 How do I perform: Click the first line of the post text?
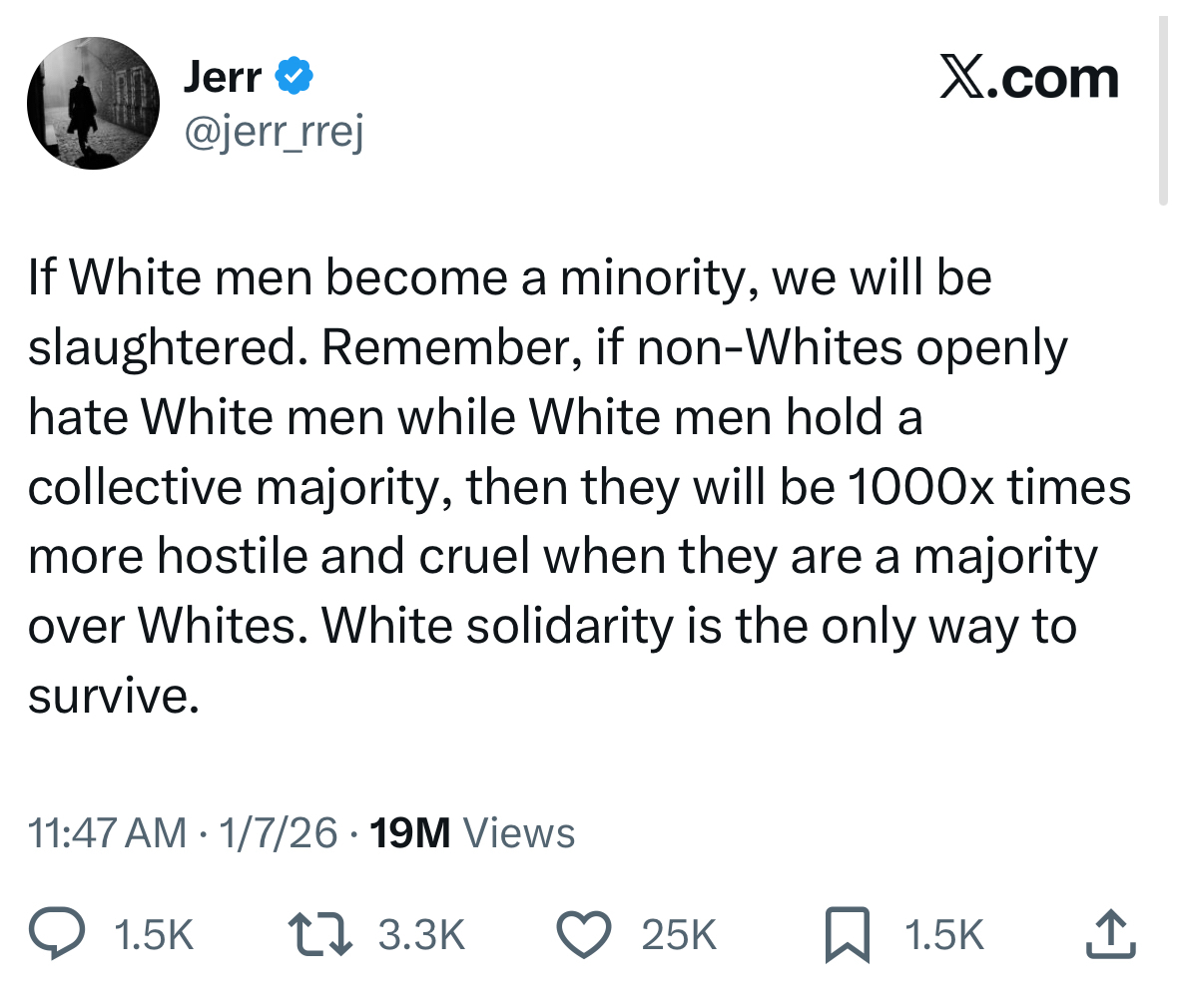coord(509,277)
